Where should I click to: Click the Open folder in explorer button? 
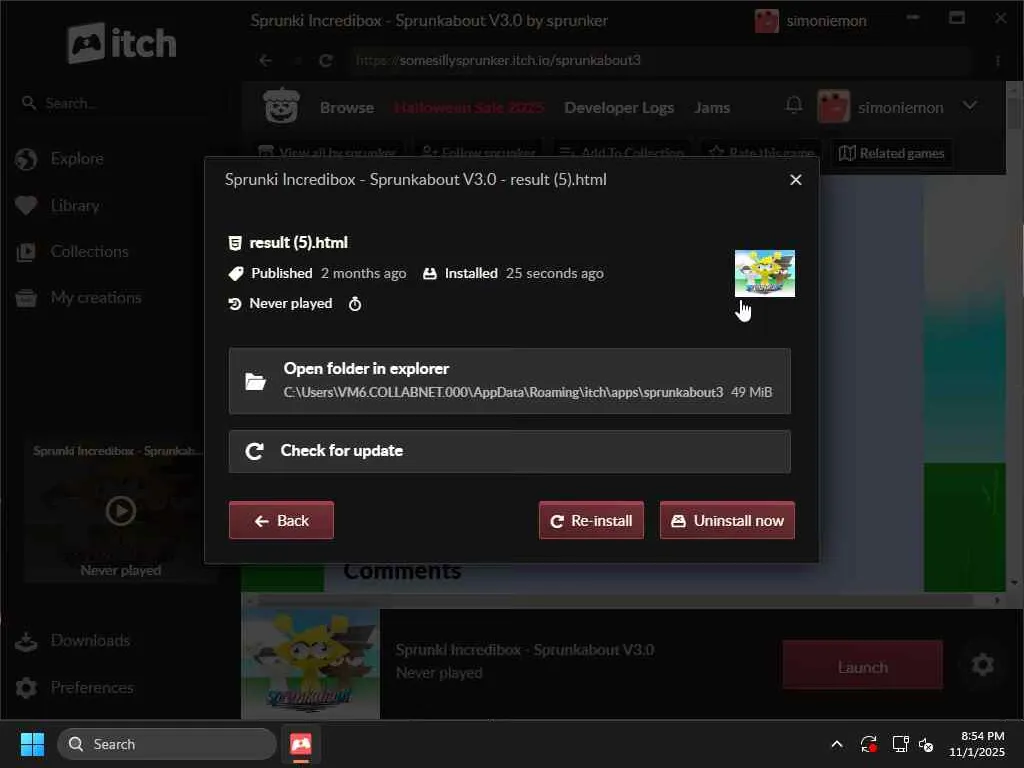pos(509,381)
